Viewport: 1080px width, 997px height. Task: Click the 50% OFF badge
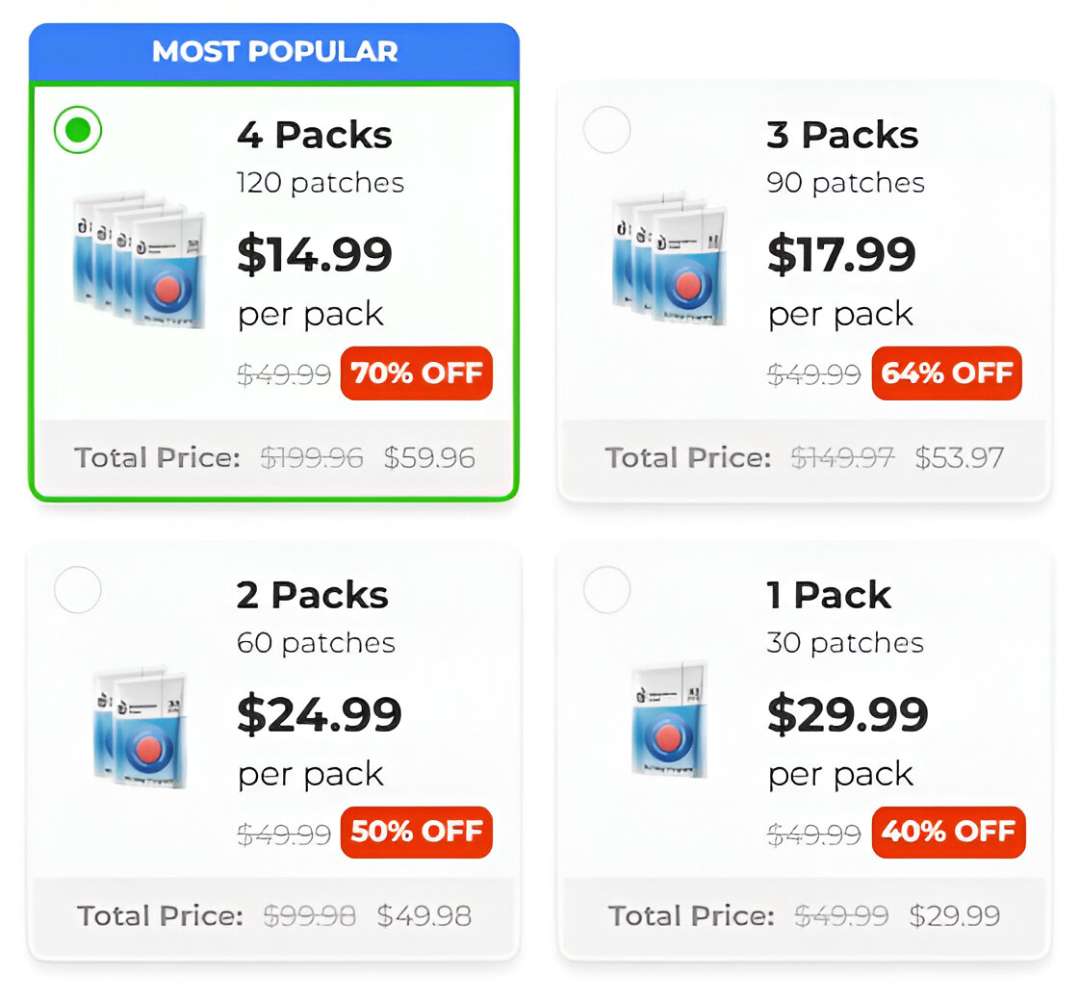click(417, 832)
